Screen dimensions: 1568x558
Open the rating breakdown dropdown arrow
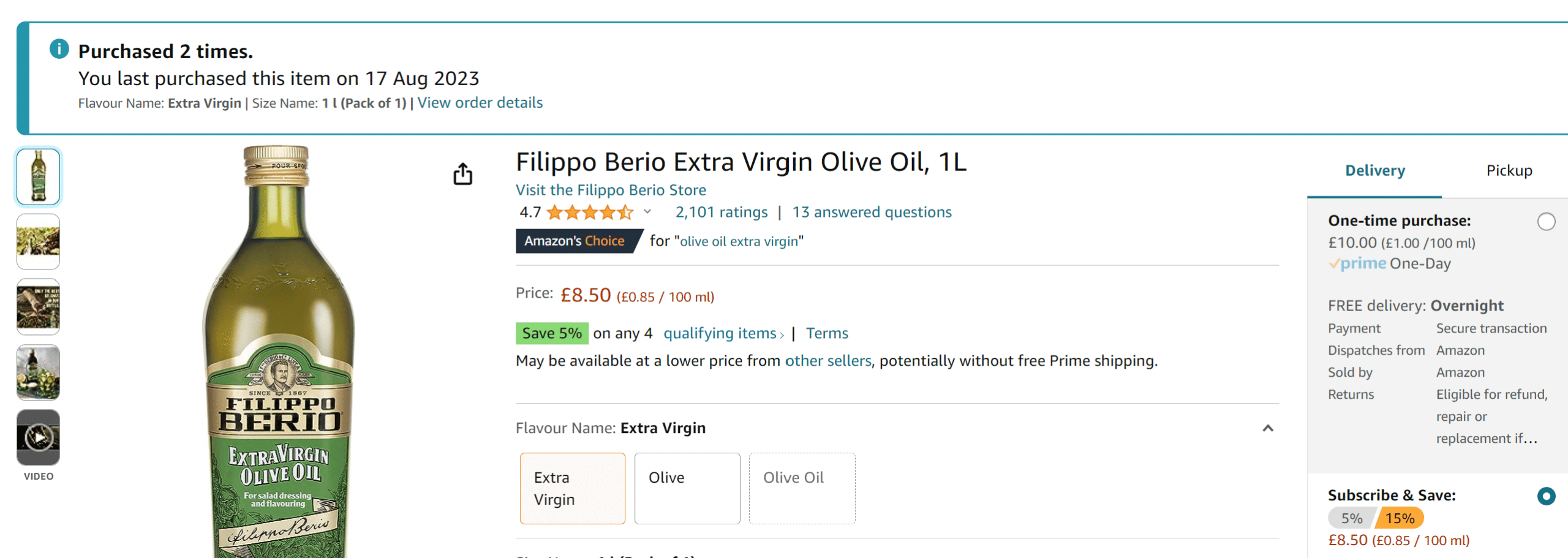pyautogui.click(x=647, y=212)
